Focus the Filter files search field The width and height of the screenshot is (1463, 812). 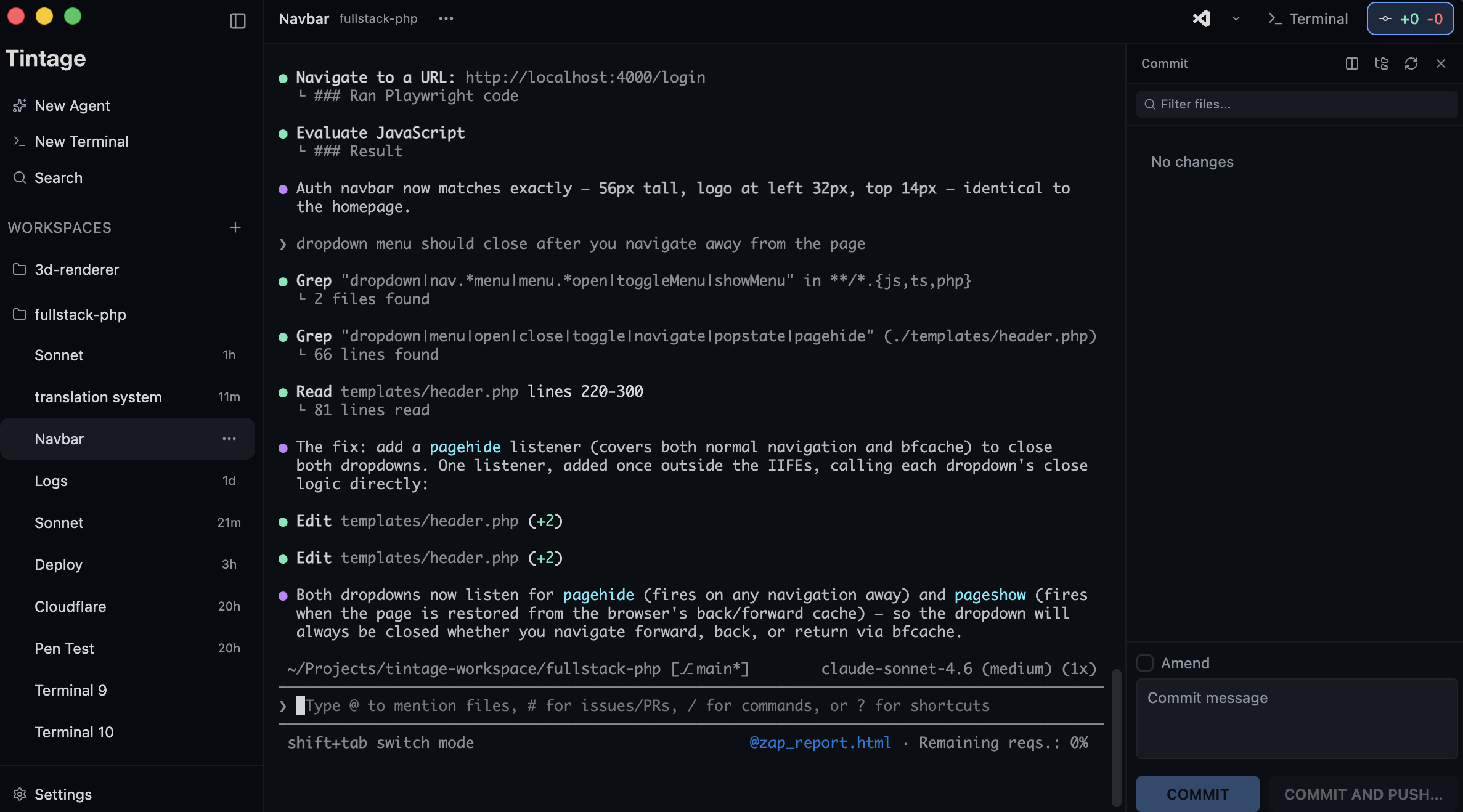1297,104
